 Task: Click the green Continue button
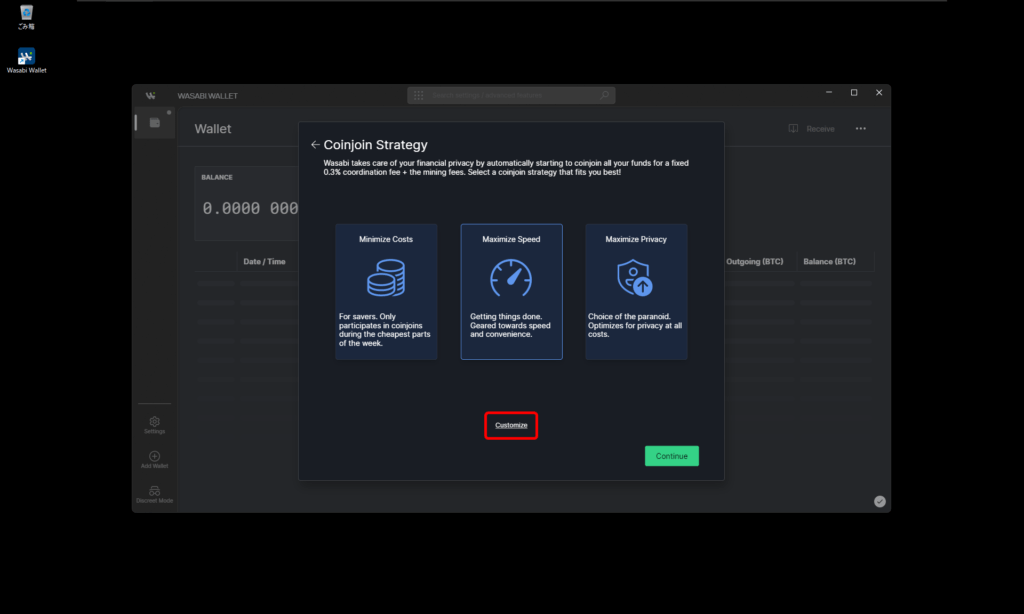pos(671,456)
